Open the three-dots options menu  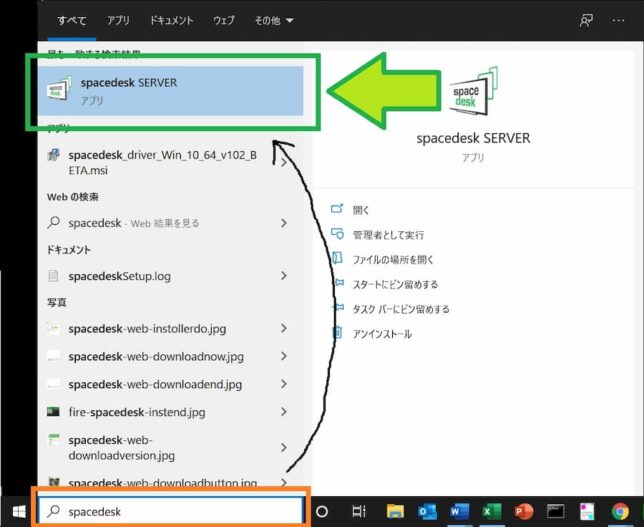[x=619, y=20]
